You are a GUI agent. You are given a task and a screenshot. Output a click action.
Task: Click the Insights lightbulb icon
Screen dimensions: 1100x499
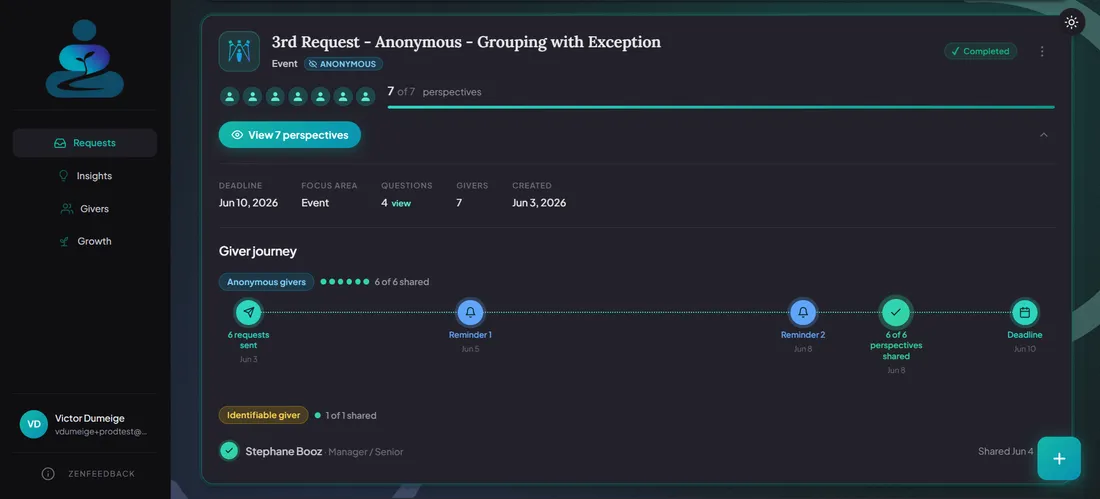(x=63, y=175)
